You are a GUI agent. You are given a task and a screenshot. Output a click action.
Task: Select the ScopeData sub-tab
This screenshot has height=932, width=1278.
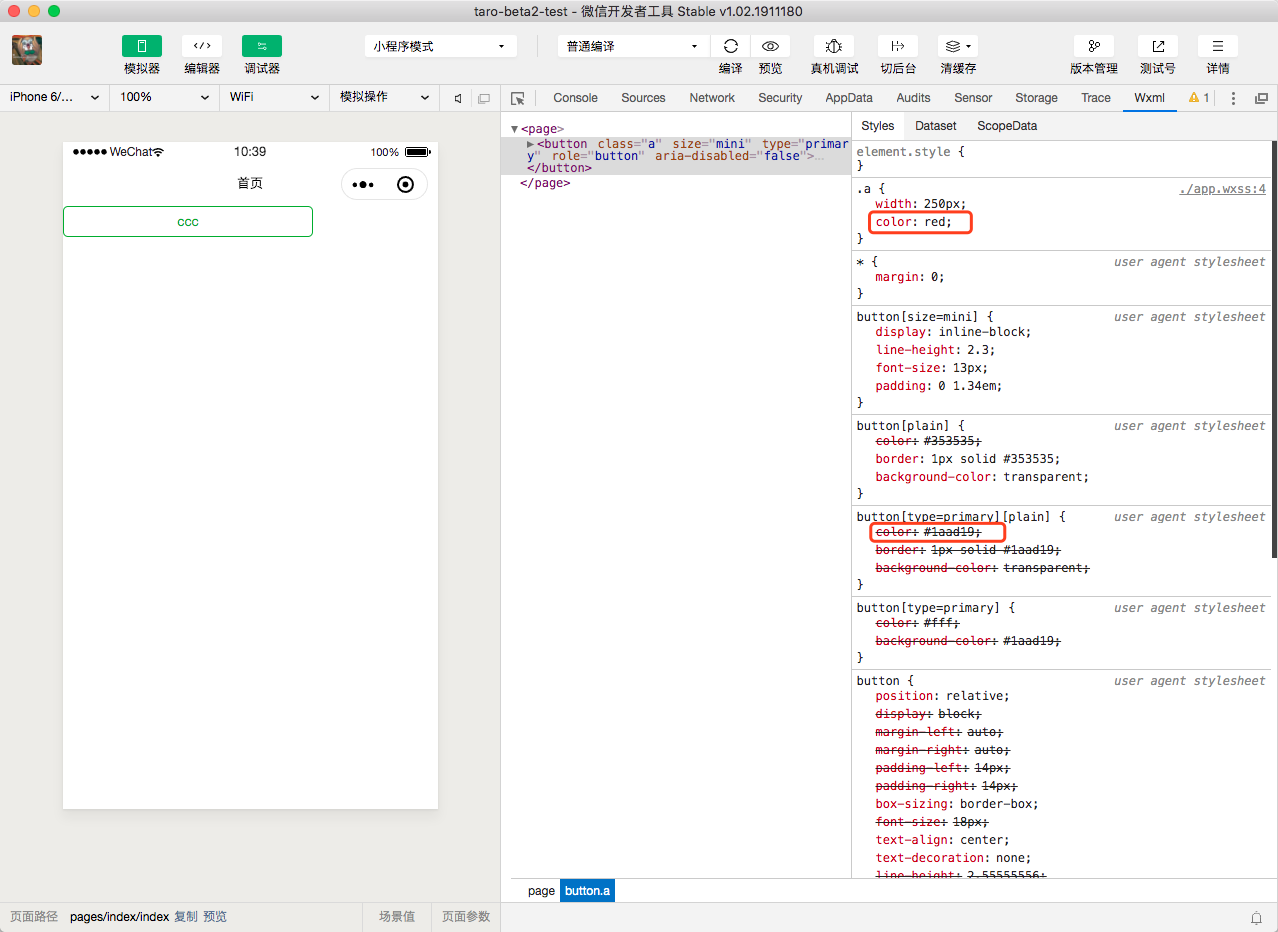[x=1007, y=126]
